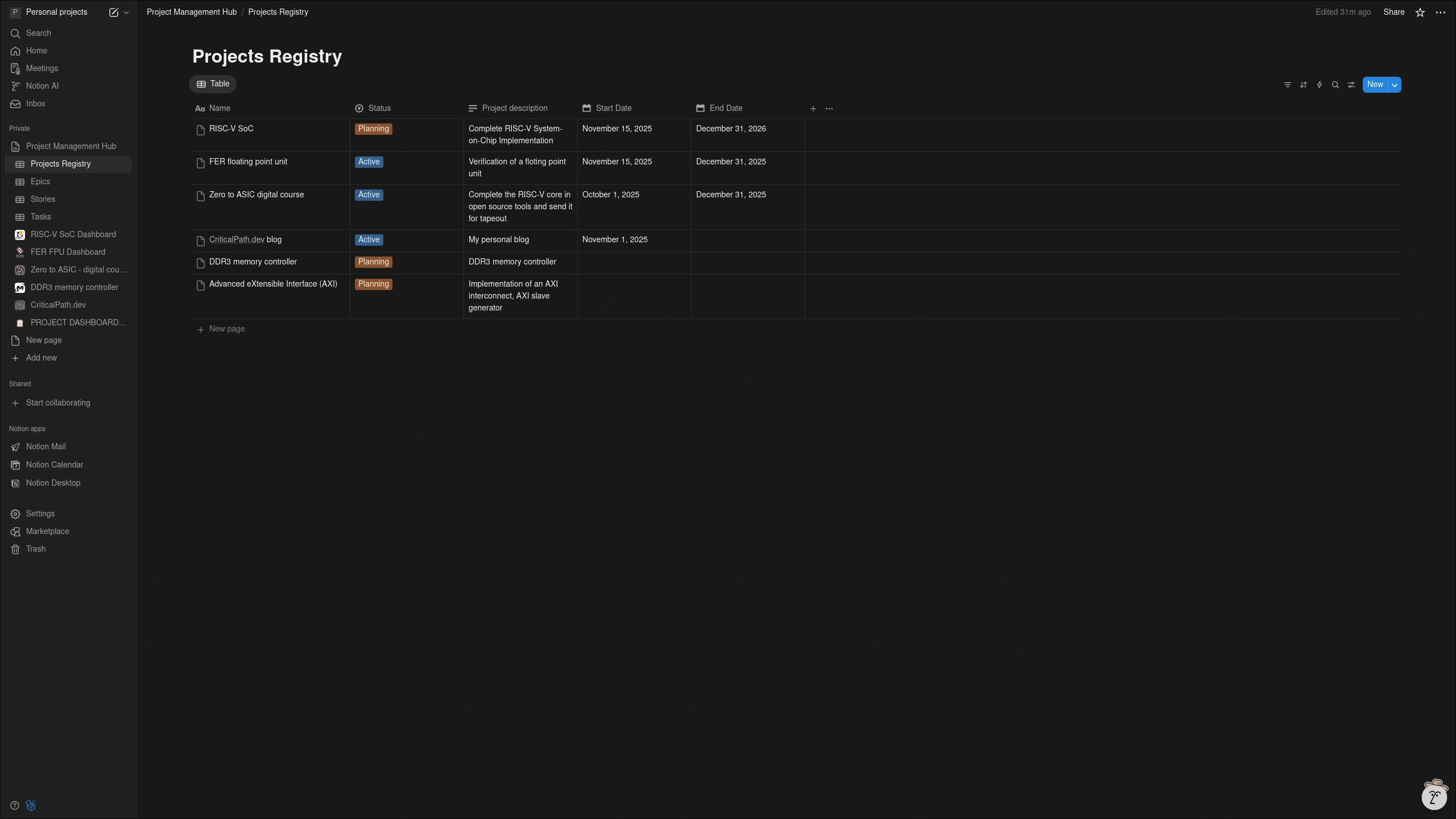This screenshot has height=819, width=1456.
Task: Open the view settings sliders icon
Action: 1351,85
